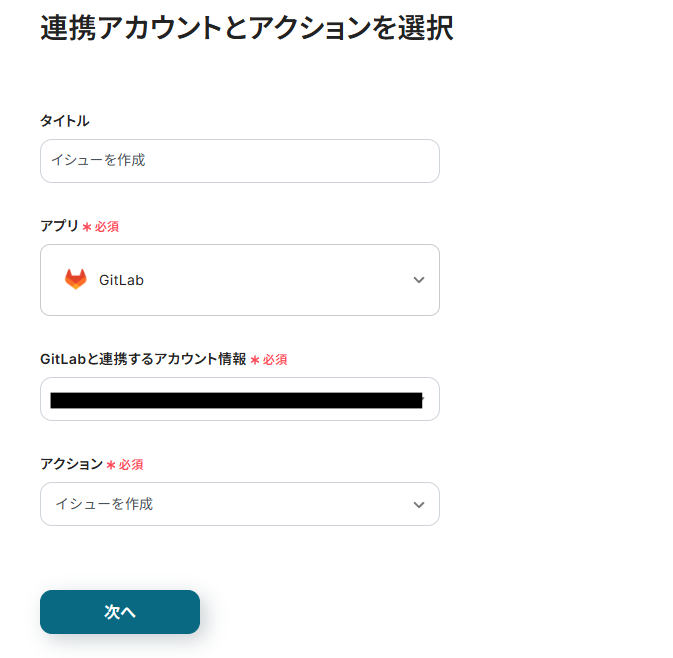The image size is (673, 658).
Task: Click the red asterisk beside アクション
Action: coord(111,465)
